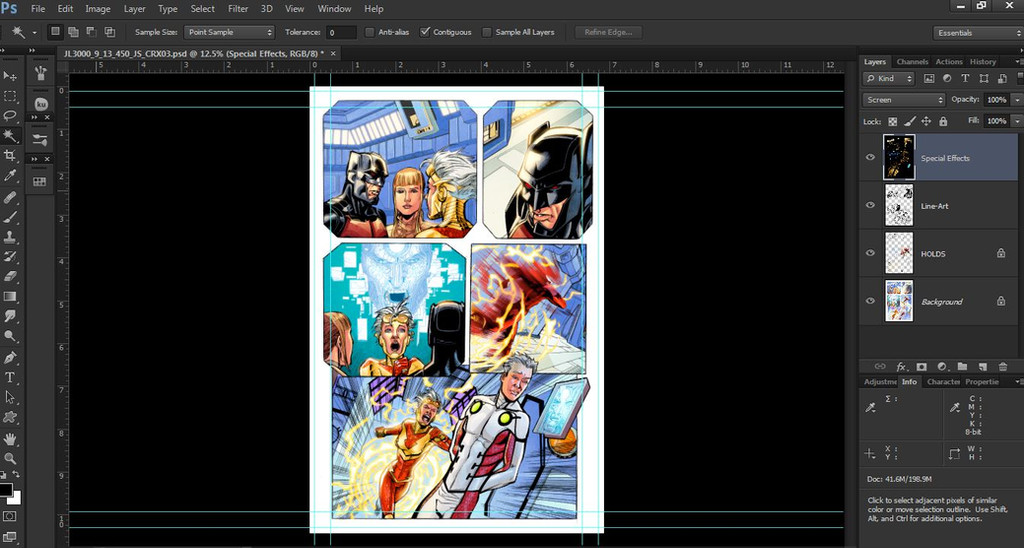Enable the Anti-alias checkbox
The height and width of the screenshot is (548, 1024).
(x=370, y=32)
